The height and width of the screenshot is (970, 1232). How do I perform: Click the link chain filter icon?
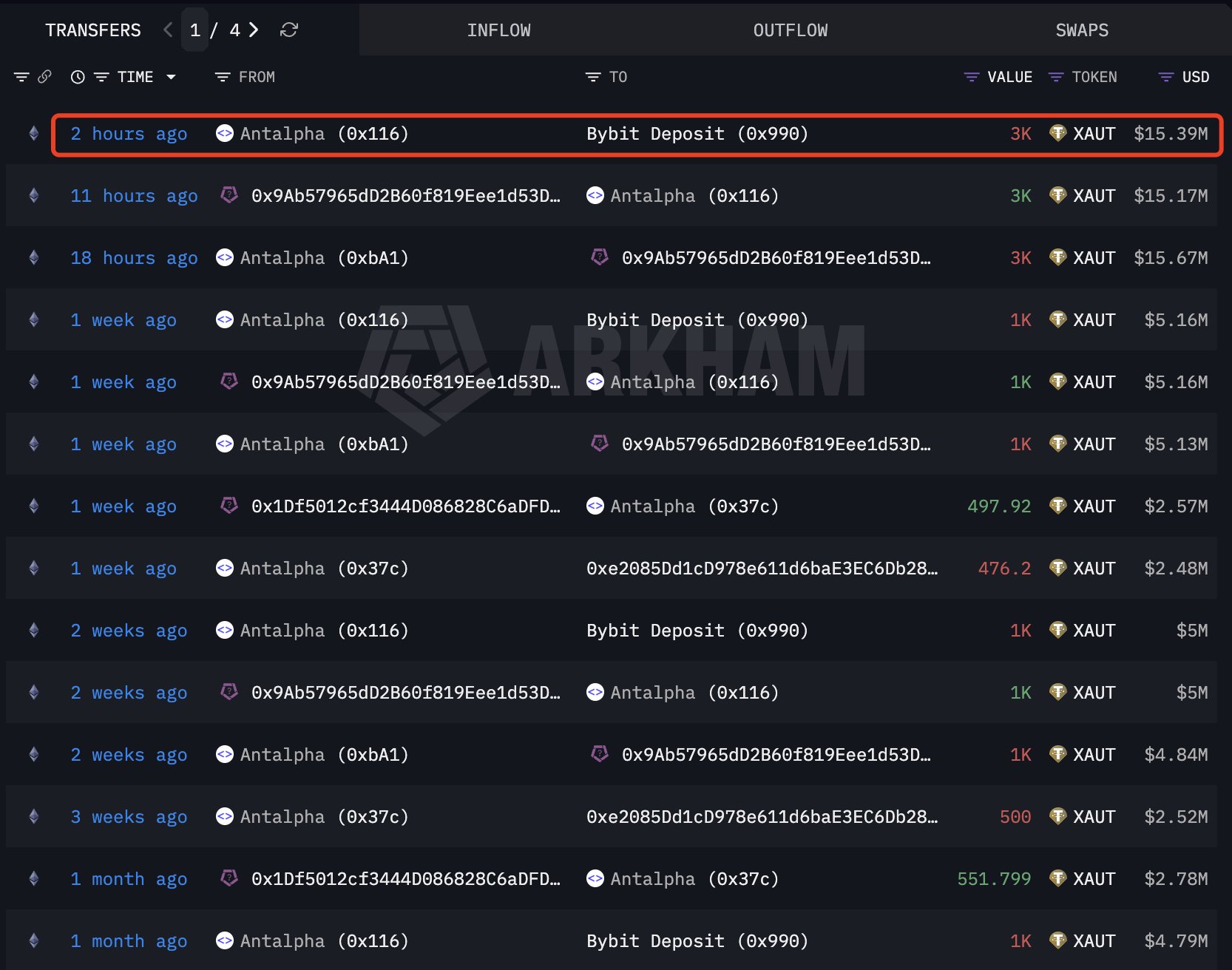pyautogui.click(x=45, y=77)
